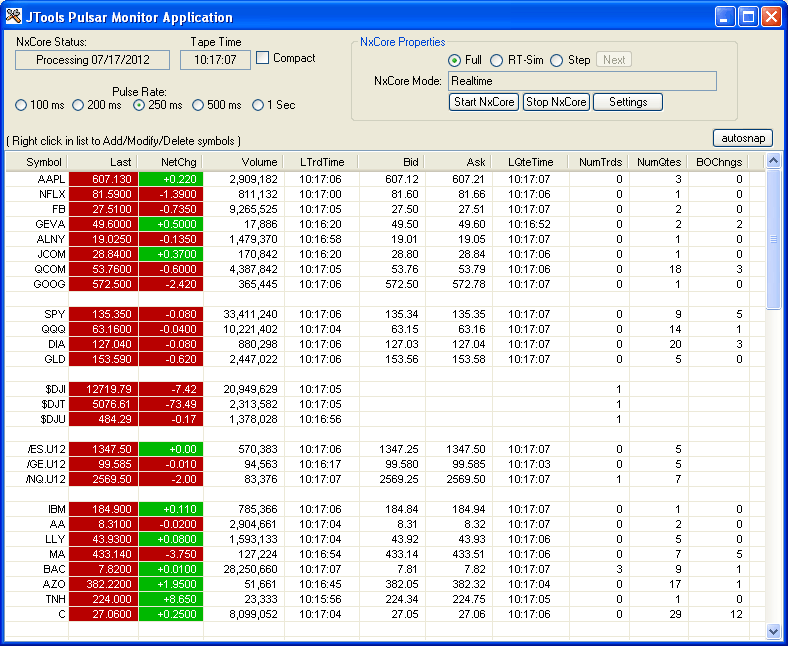Click the LTrdTime column header

(x=322, y=162)
